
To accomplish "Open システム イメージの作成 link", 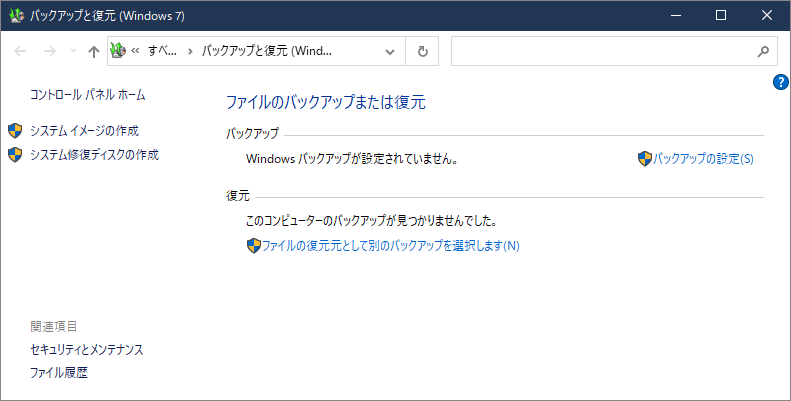I will 84,131.
